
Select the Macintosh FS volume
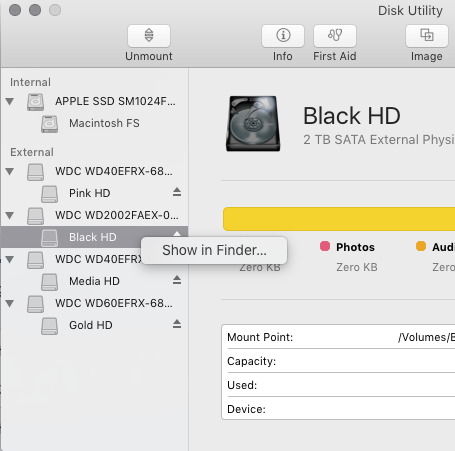pyautogui.click(x=95, y=123)
